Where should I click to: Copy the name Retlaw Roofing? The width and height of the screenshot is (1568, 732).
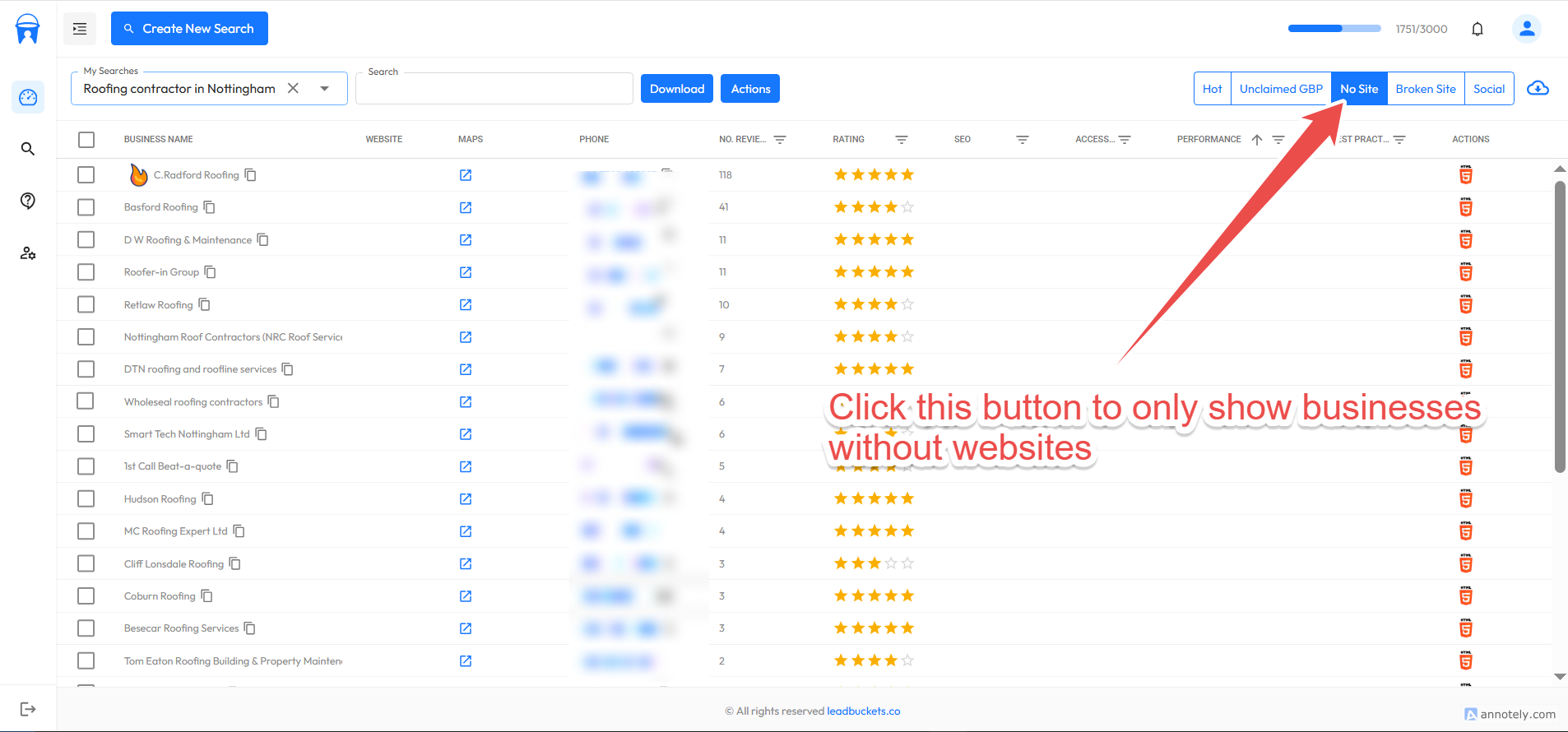(205, 305)
